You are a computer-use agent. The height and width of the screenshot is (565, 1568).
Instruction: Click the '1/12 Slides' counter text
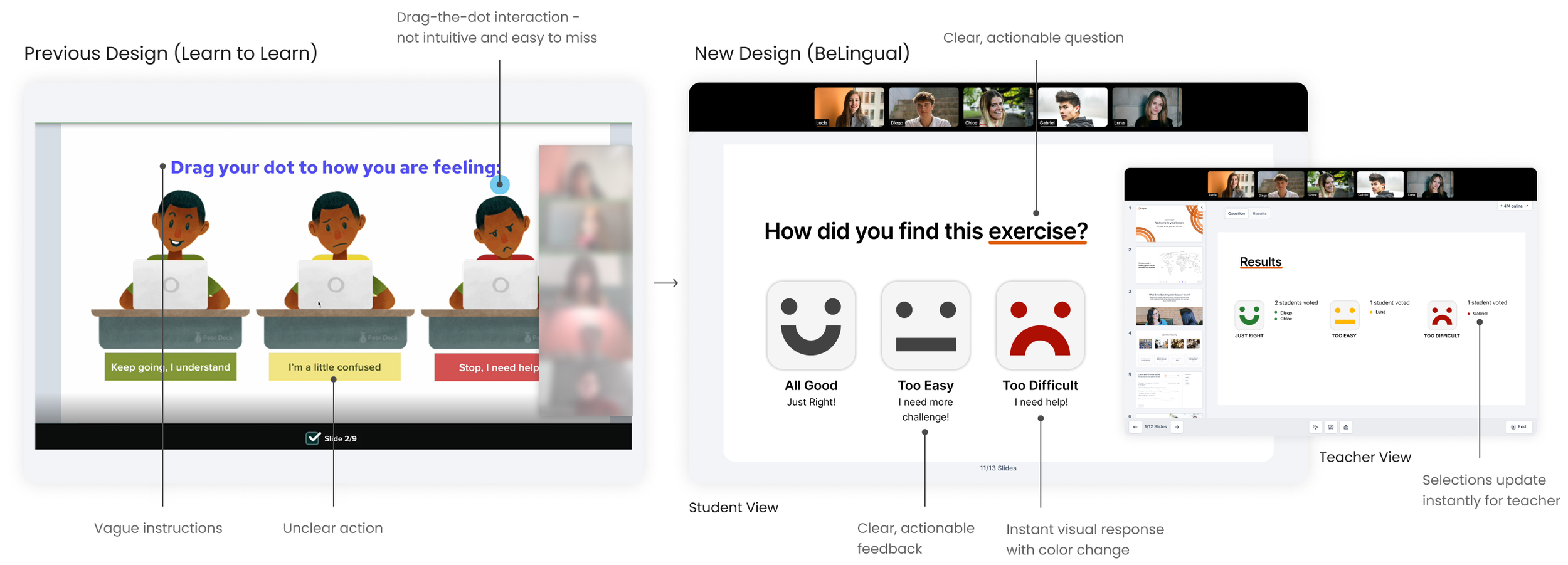pos(1156,427)
